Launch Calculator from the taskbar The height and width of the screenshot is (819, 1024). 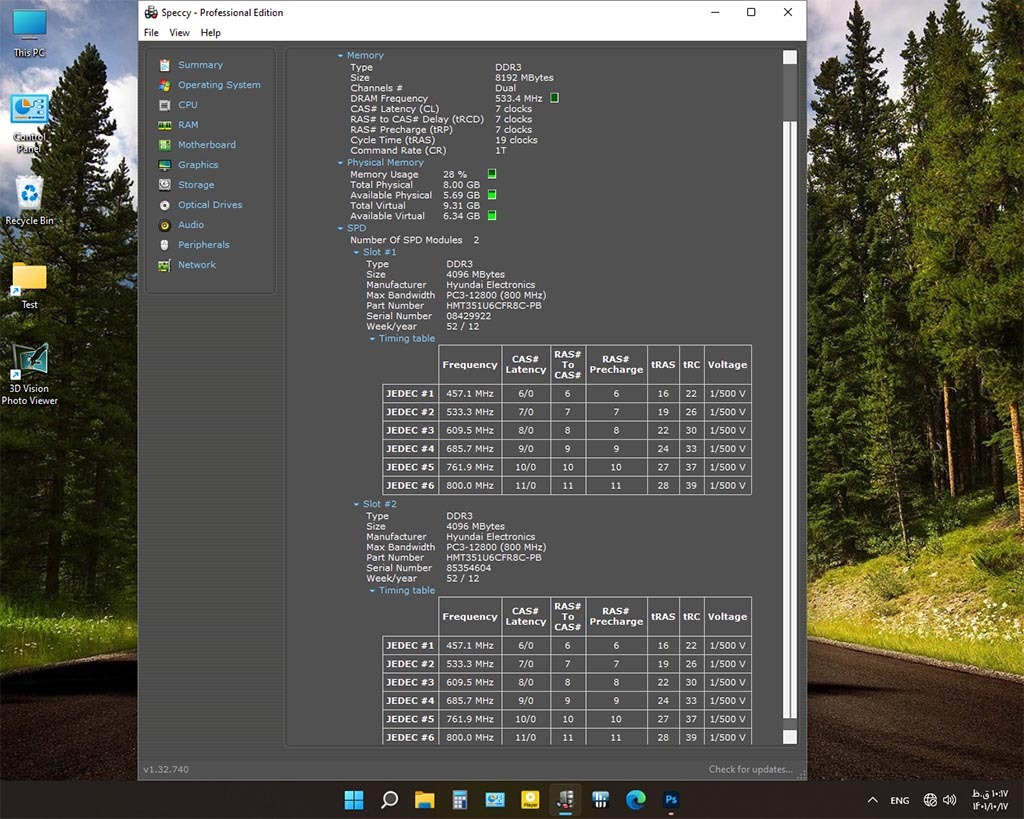point(460,799)
